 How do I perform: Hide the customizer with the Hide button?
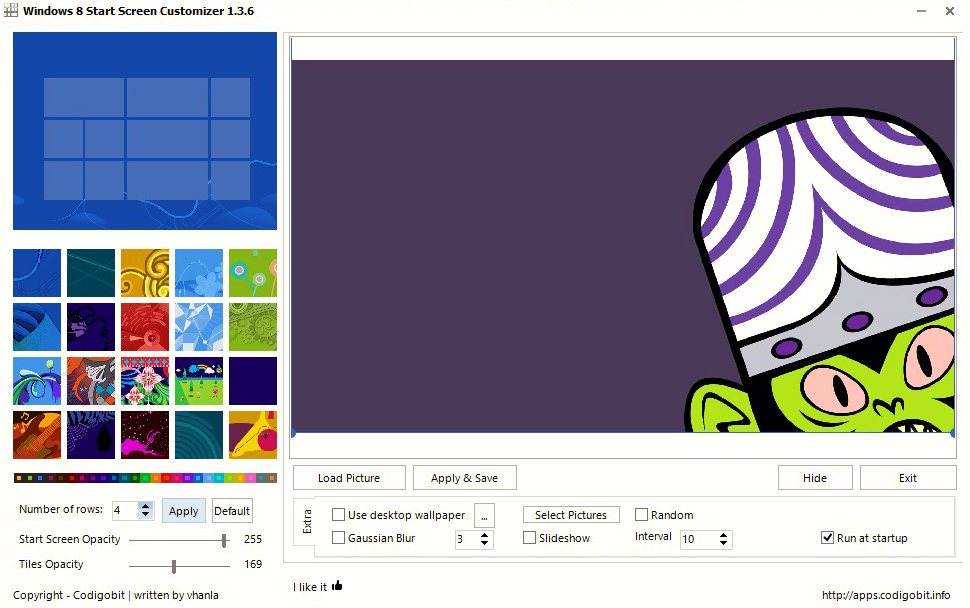click(815, 477)
